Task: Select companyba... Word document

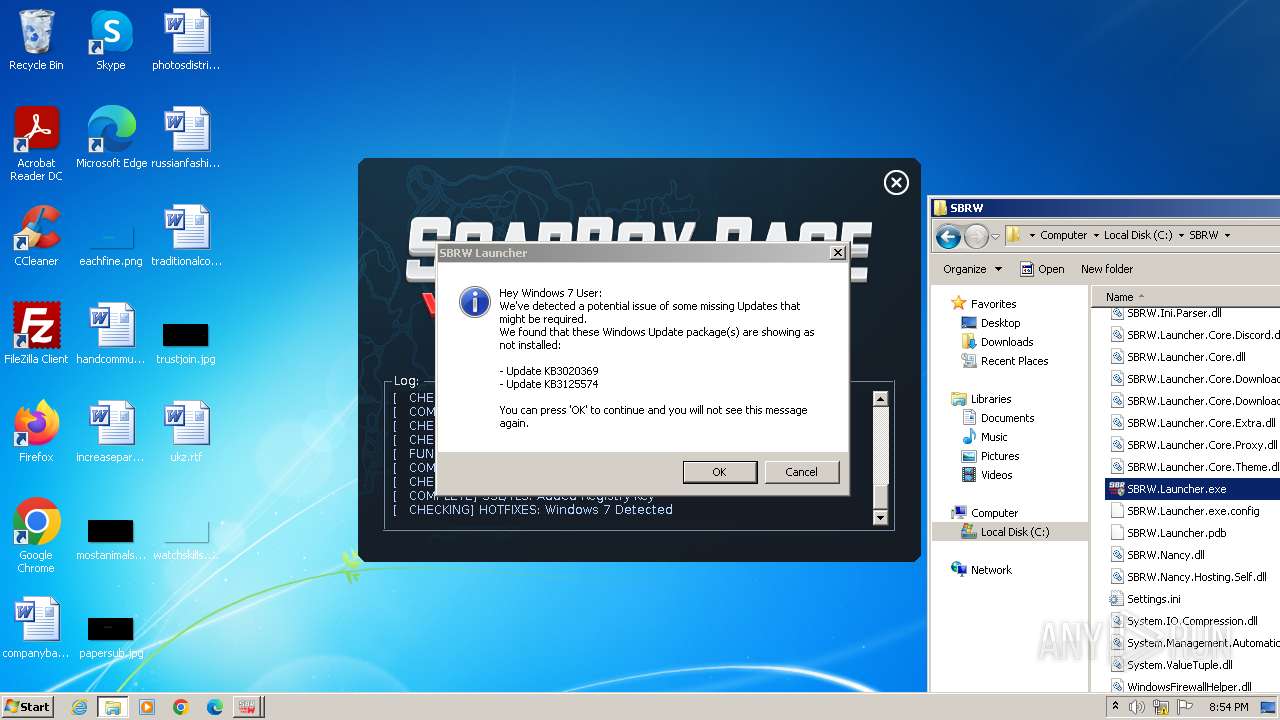Action: pos(36,628)
